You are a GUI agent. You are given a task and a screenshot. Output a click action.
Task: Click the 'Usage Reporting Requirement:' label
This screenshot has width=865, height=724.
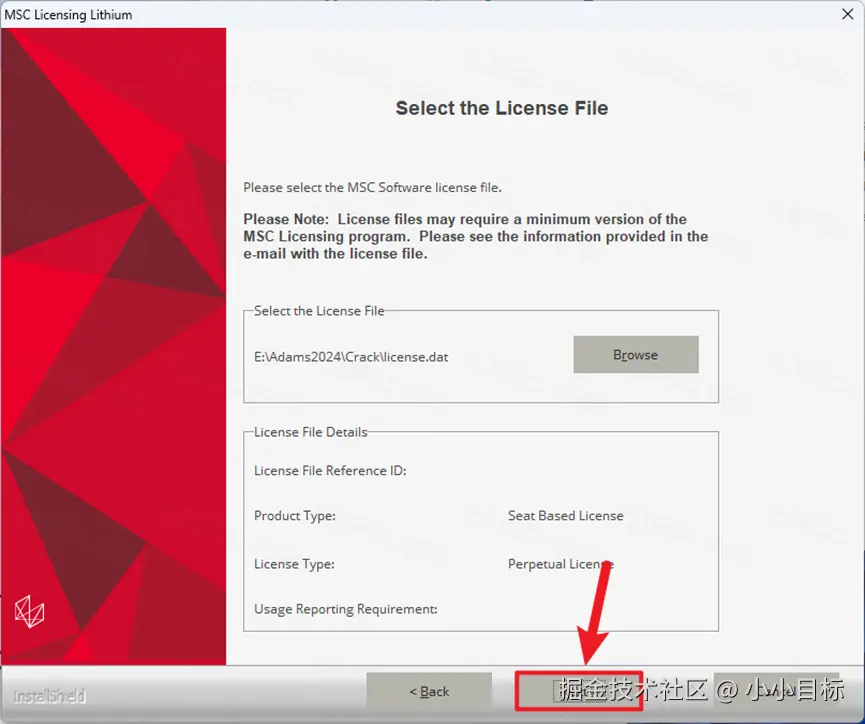coord(345,609)
